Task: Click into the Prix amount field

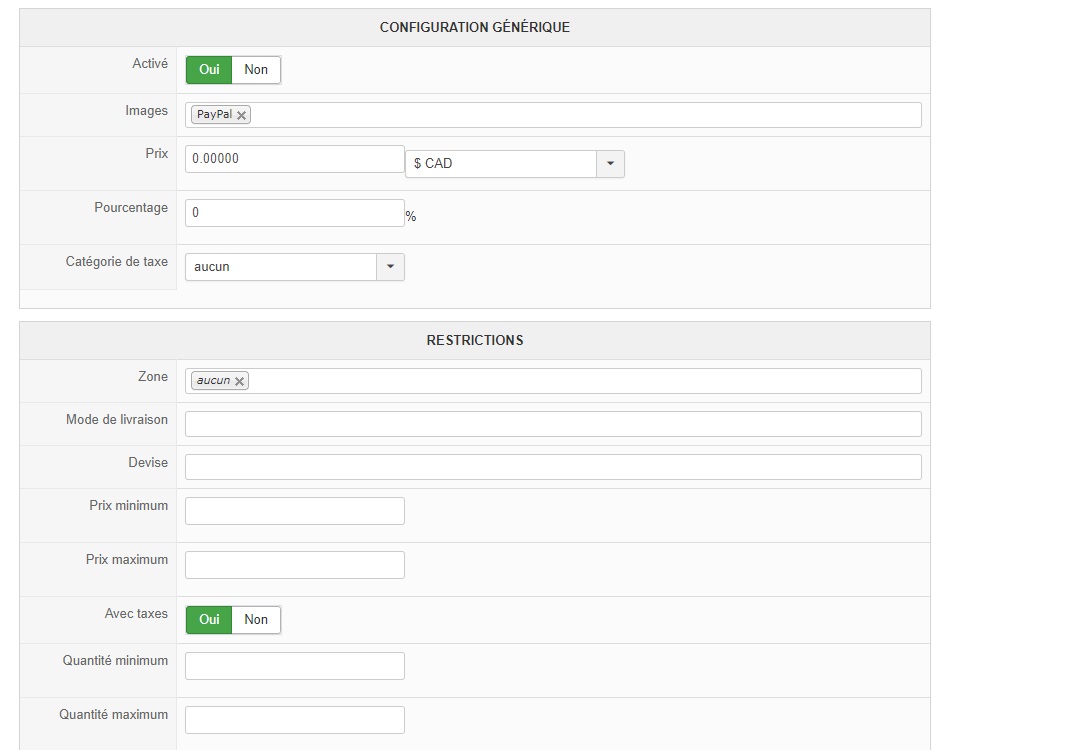Action: tap(294, 159)
